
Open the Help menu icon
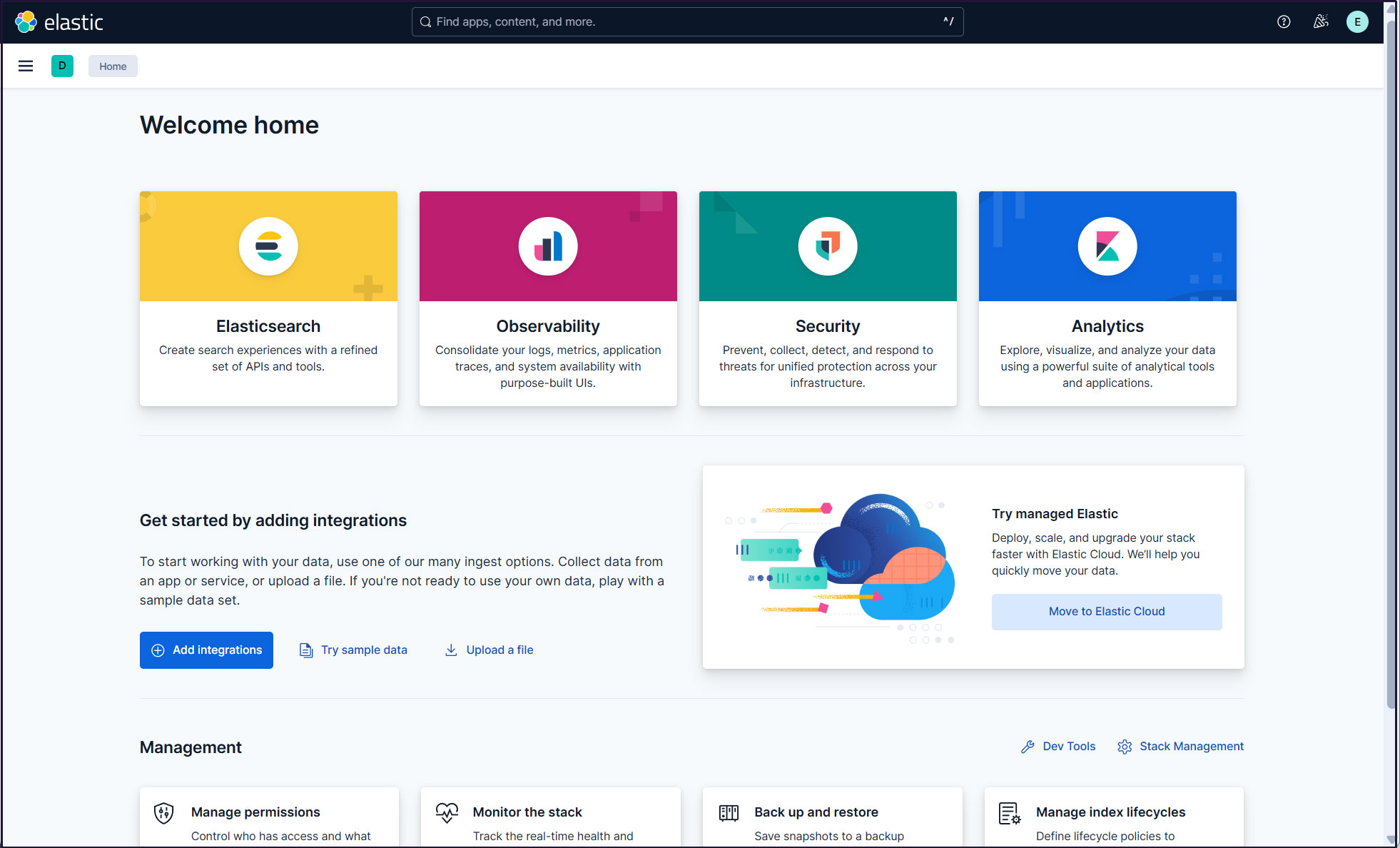[1284, 22]
